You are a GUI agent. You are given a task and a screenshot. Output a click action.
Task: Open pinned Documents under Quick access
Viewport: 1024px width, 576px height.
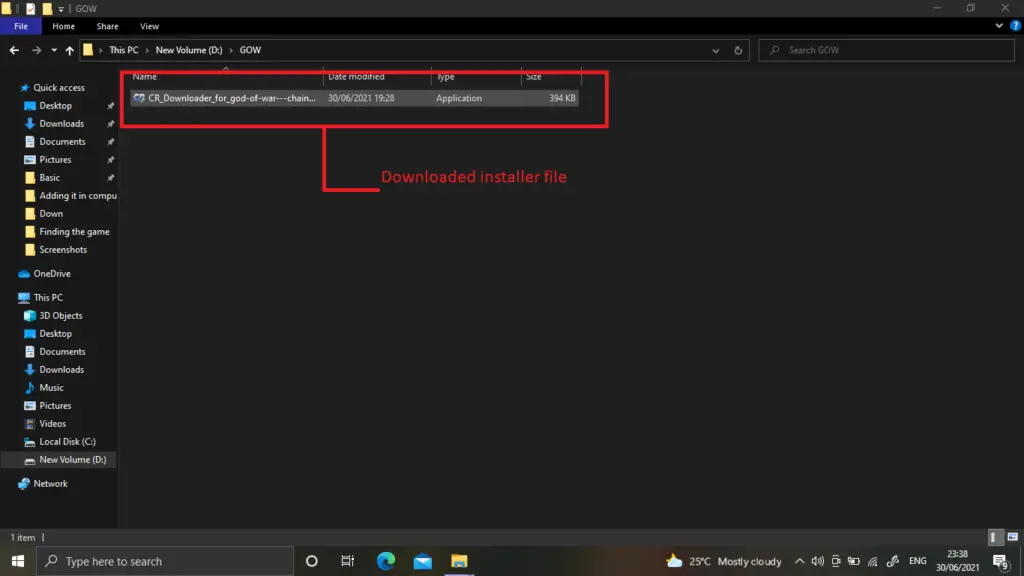[62, 142]
